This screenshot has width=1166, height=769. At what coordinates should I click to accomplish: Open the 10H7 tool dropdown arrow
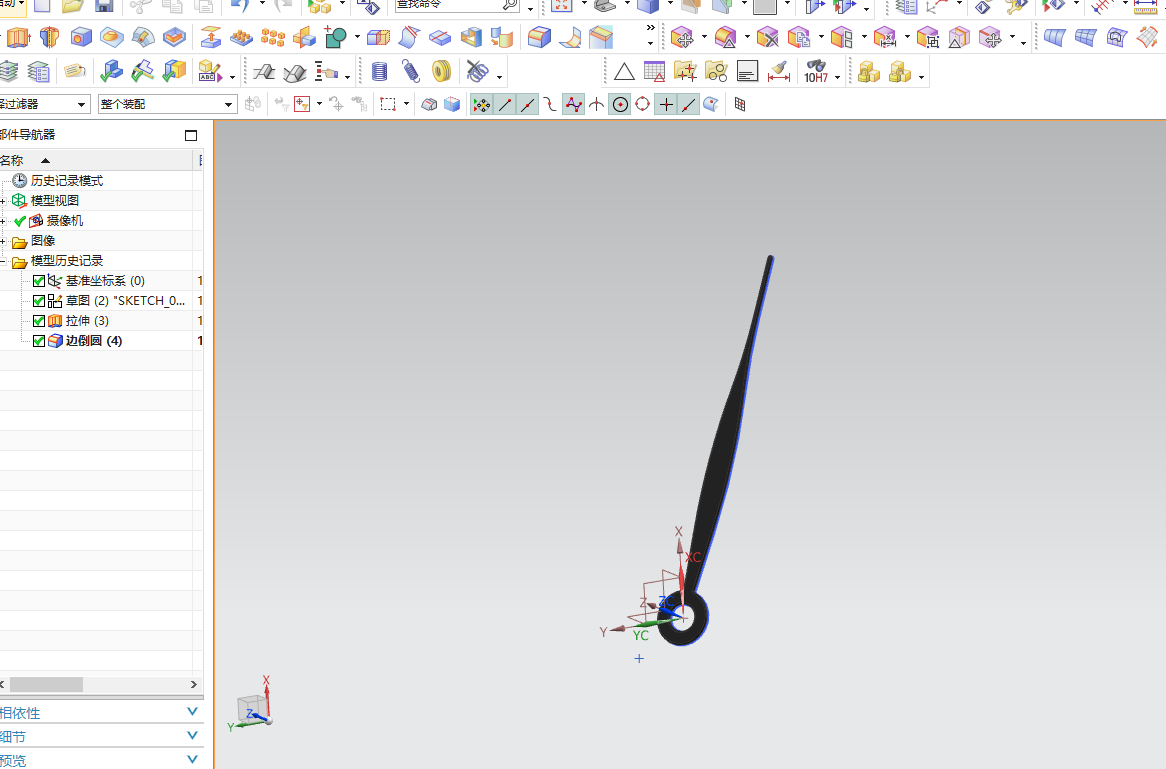click(837, 77)
